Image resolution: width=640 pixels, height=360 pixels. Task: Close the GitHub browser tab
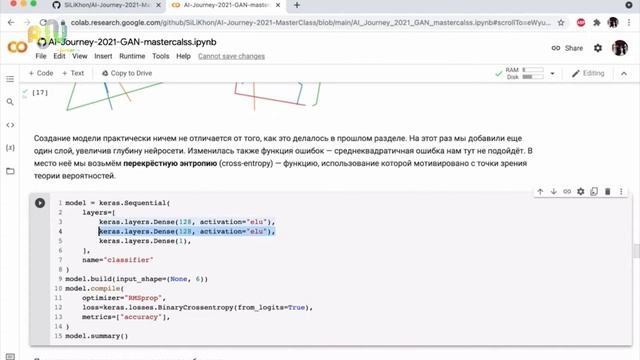(x=158, y=5)
